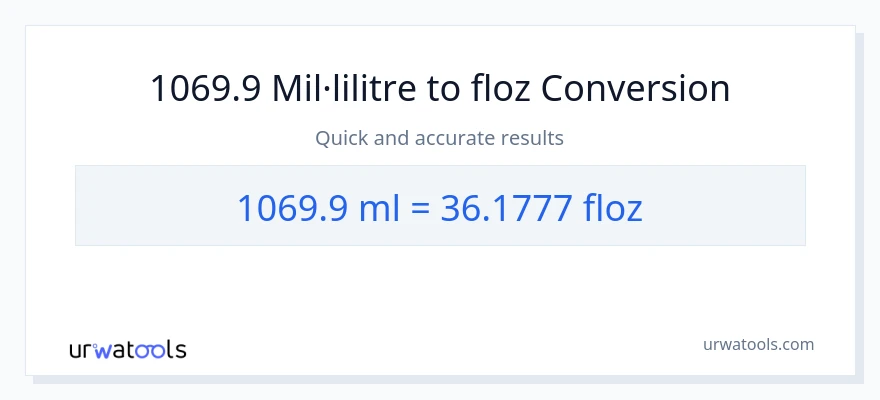
Task: Click the word "Quick" in the subtitle
Action: [x=341, y=138]
